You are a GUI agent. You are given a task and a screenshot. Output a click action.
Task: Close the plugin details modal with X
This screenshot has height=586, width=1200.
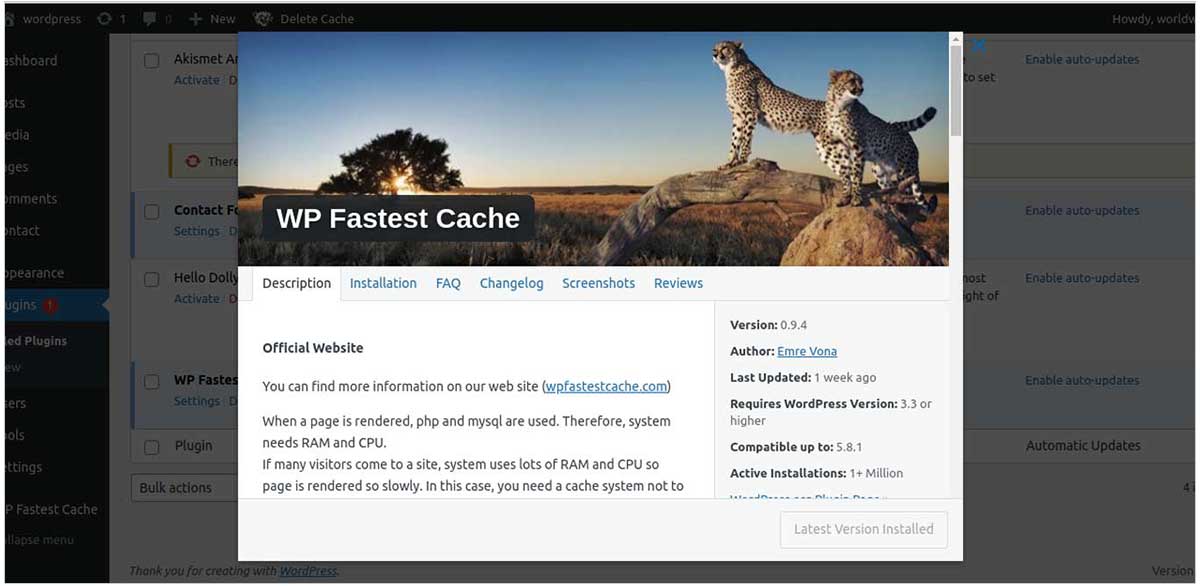point(979,44)
